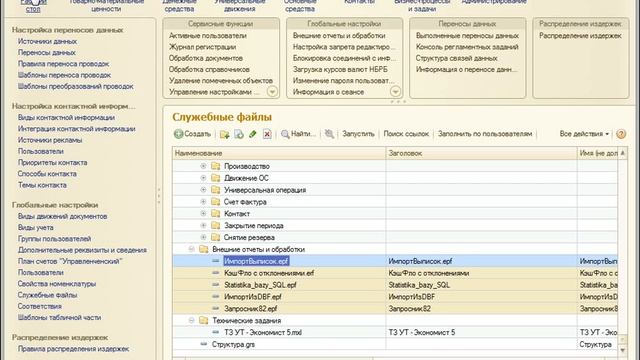
Task: Open Структура связей данных link
Action: [x=456, y=58]
